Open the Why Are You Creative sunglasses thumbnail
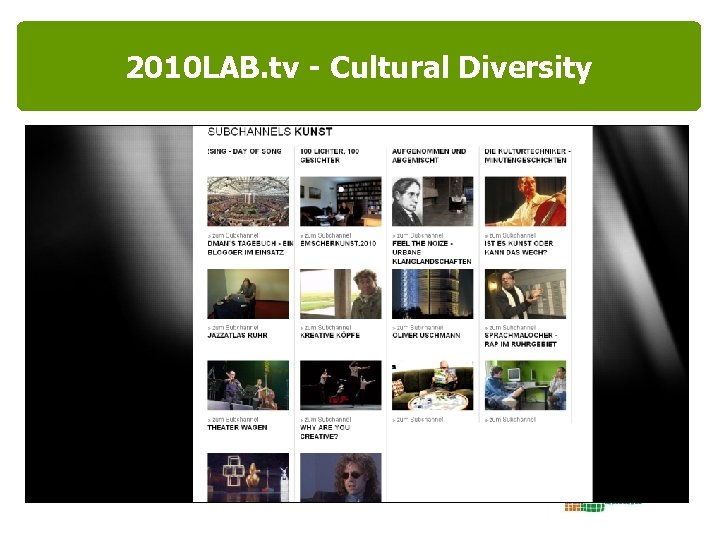This screenshot has height=540, width=720. pos(341,477)
